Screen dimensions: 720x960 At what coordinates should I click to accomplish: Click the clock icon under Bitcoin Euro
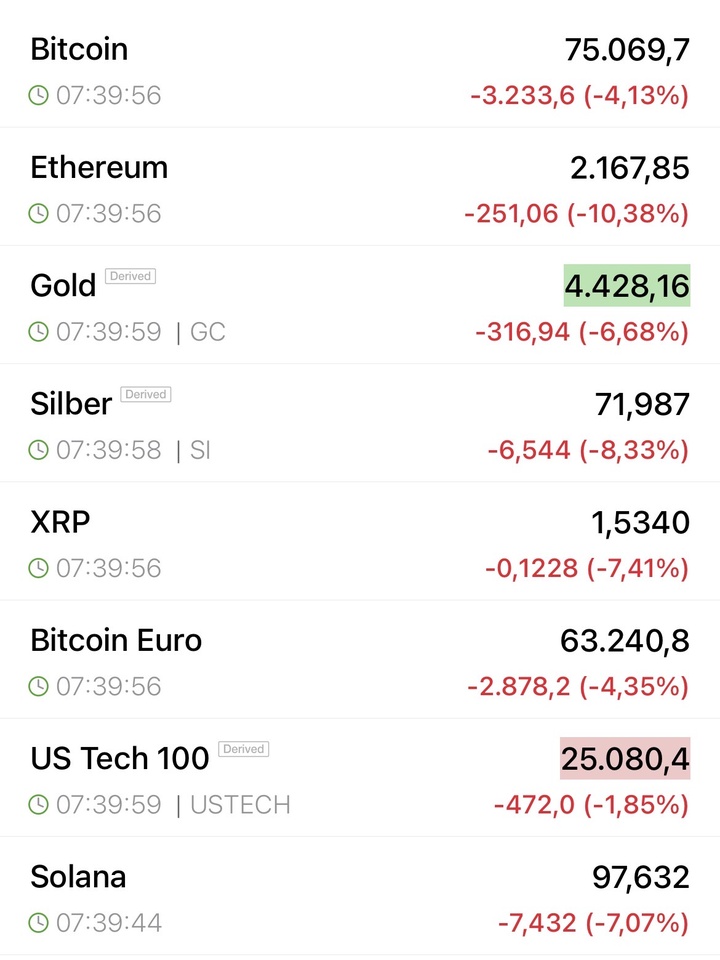click(x=38, y=686)
